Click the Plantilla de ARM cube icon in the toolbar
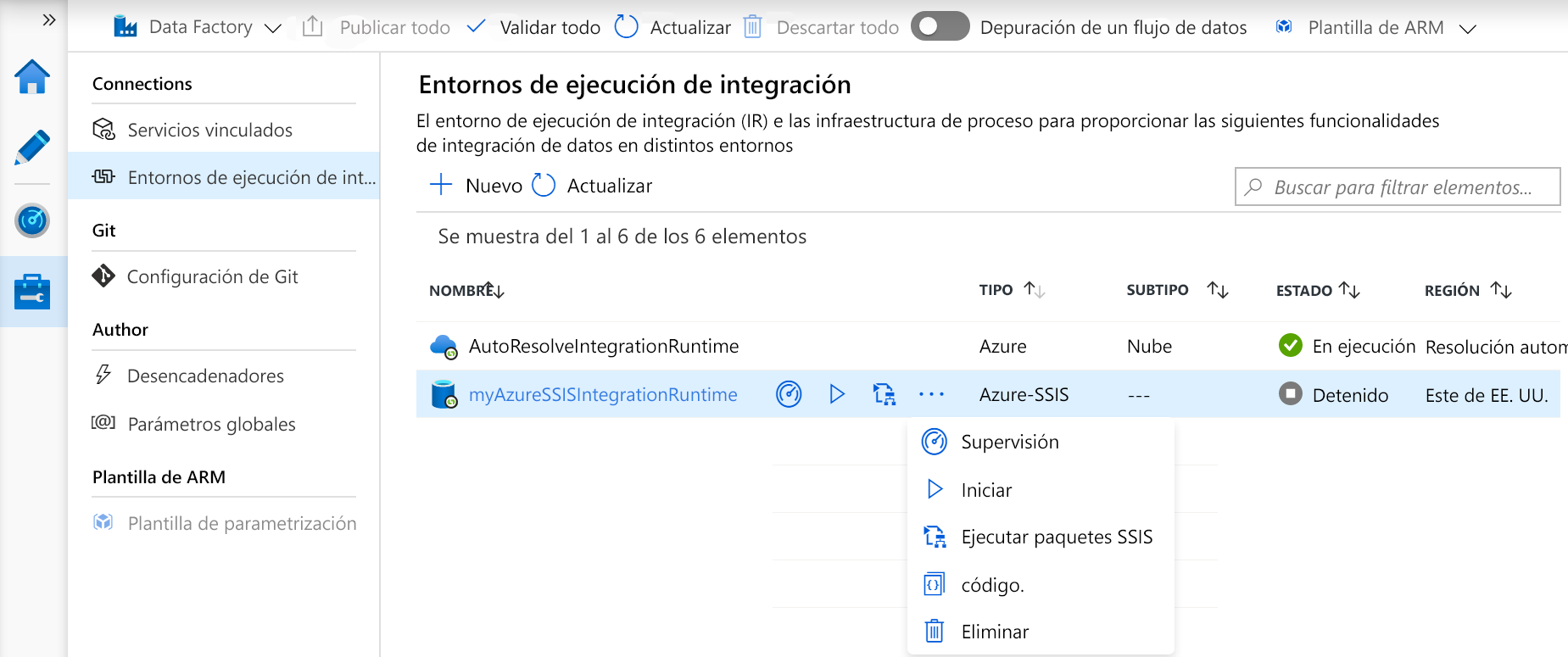This screenshot has width=1568, height=657. click(1284, 26)
